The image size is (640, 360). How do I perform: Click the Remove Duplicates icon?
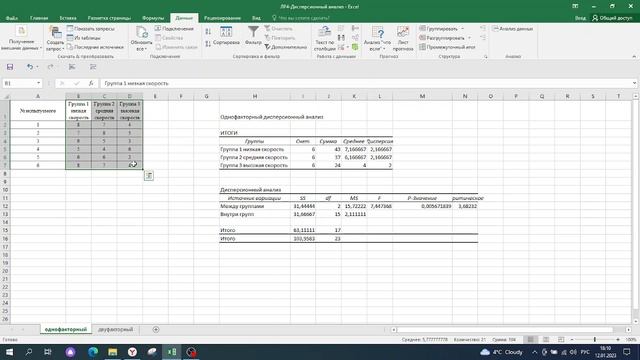pos(341,38)
